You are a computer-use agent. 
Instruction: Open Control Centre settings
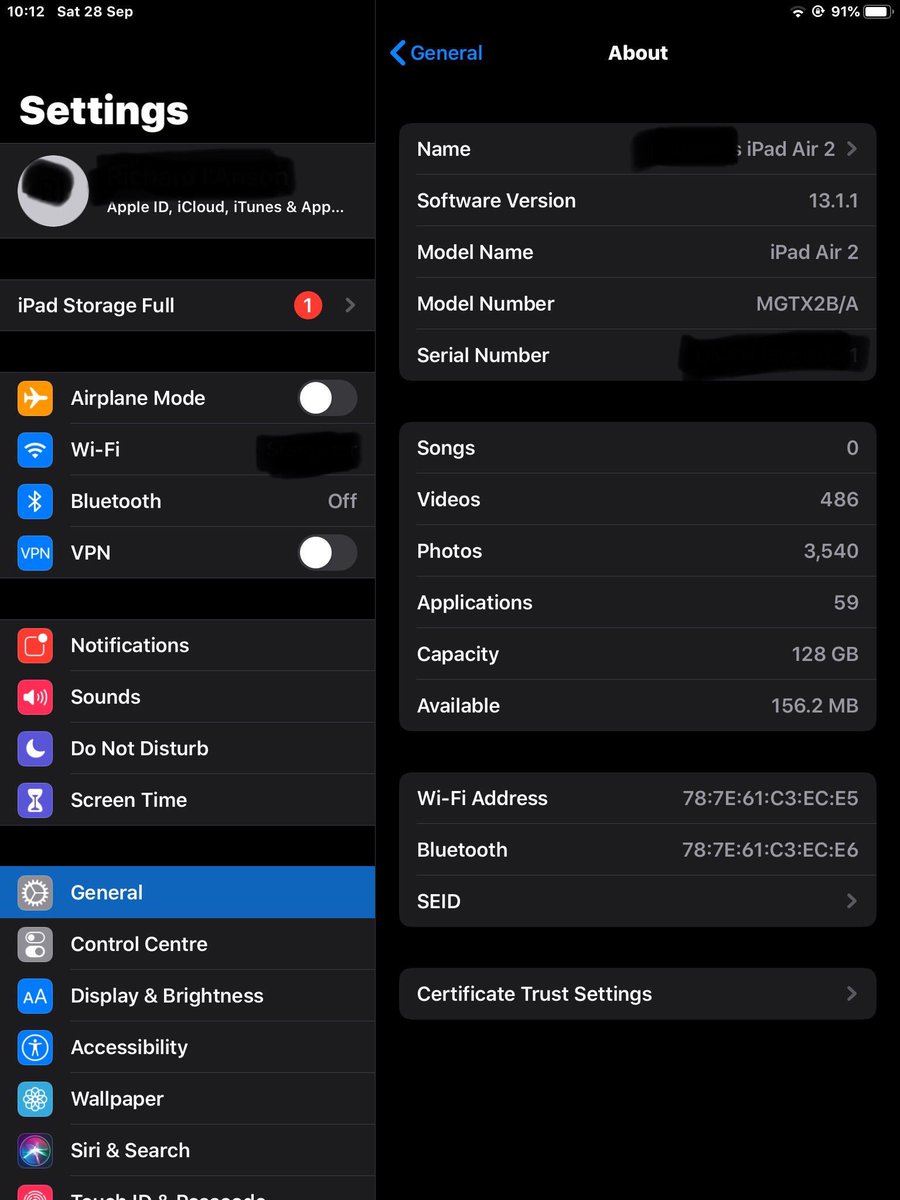point(187,944)
